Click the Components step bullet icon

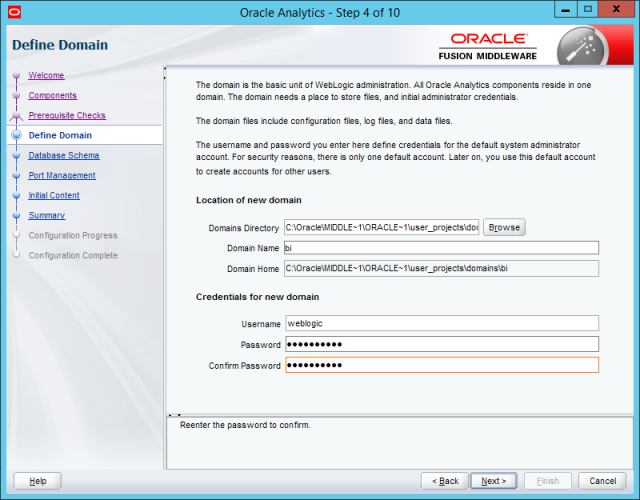(x=16, y=96)
